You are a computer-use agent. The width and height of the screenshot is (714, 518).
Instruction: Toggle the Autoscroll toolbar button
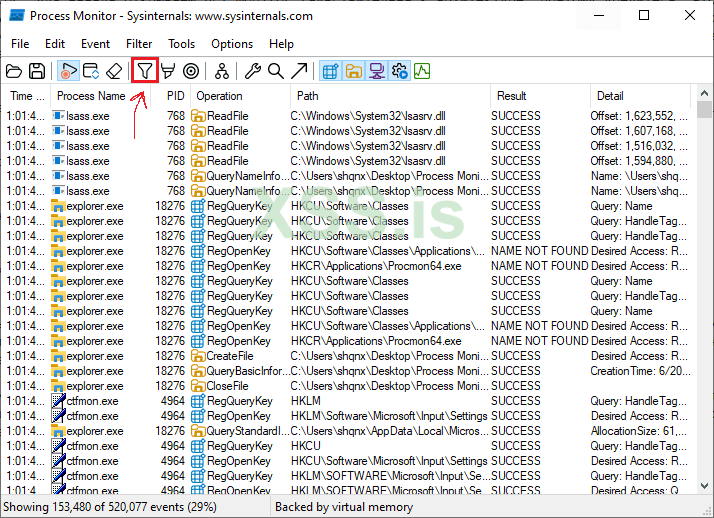[91, 71]
